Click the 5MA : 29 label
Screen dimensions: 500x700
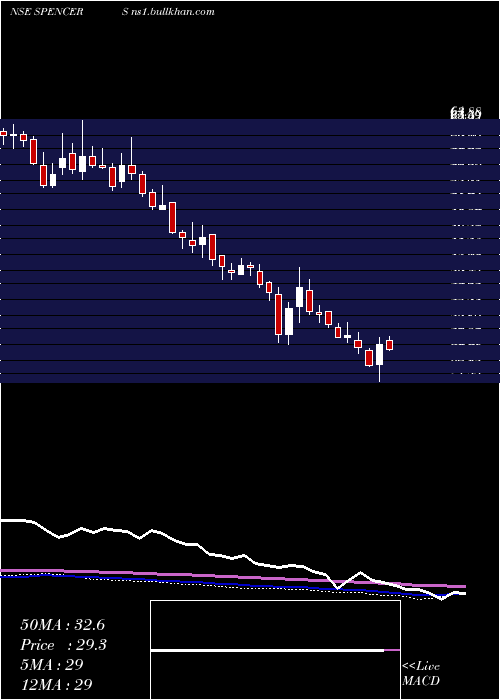pyautogui.click(x=52, y=665)
